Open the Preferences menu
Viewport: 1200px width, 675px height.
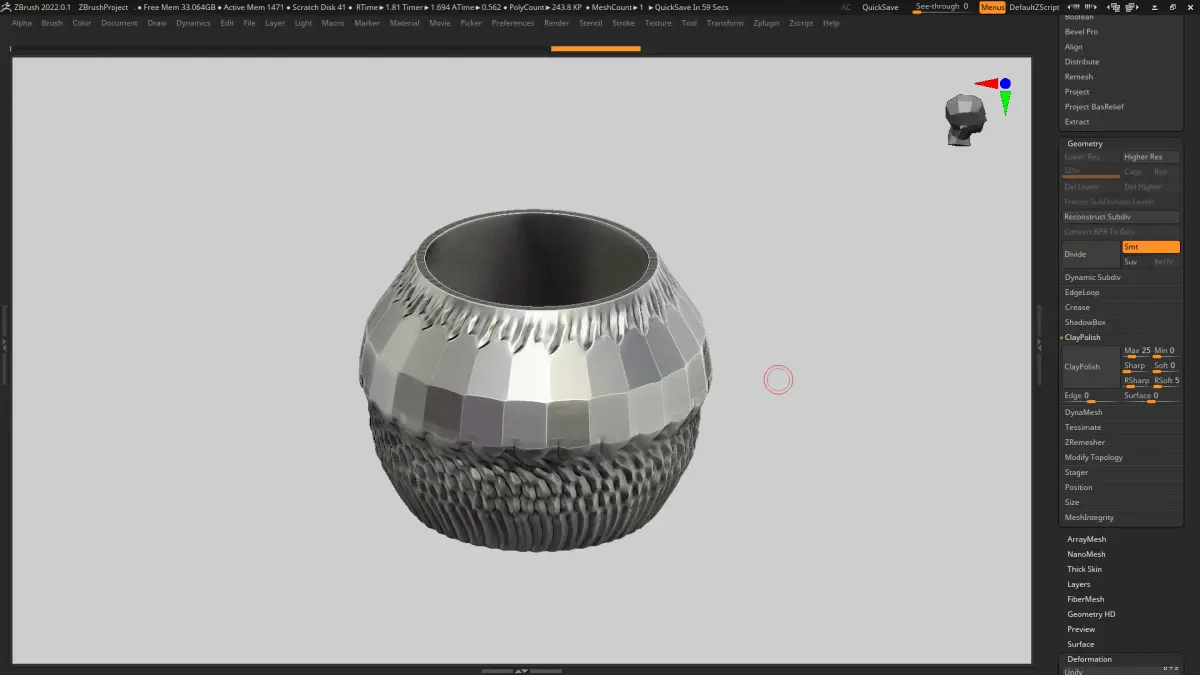513,23
